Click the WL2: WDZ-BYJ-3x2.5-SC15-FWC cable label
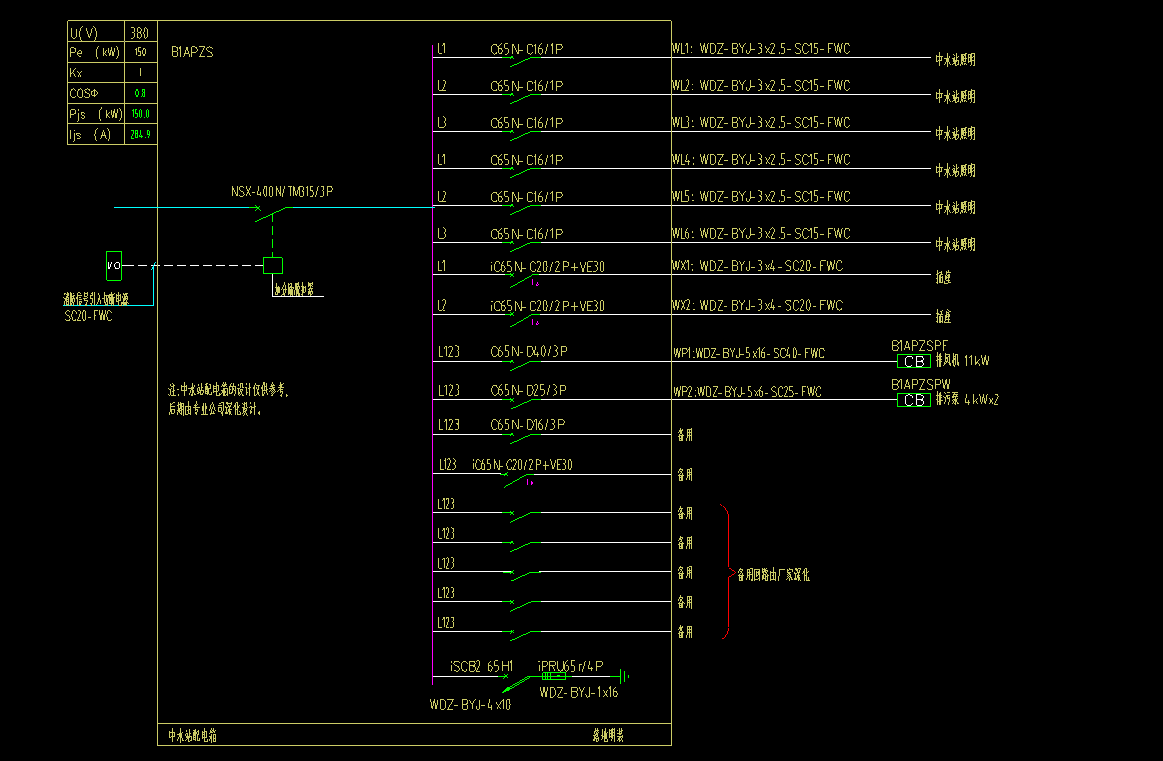The height and width of the screenshot is (761, 1163). (761, 85)
